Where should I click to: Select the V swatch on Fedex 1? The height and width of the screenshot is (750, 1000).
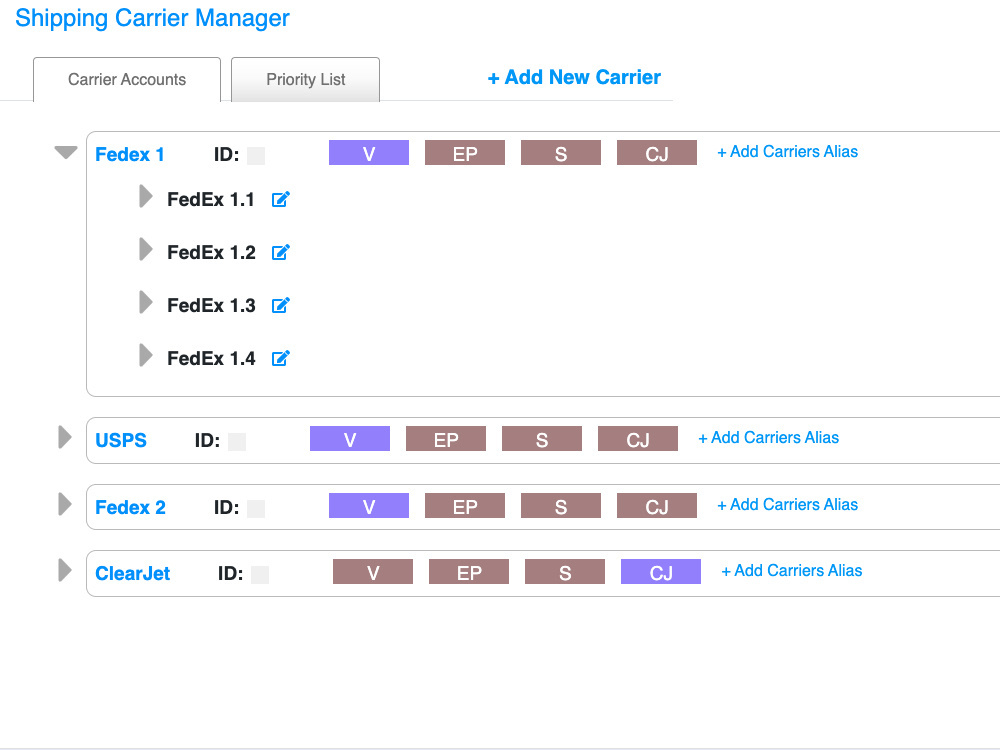click(x=369, y=152)
